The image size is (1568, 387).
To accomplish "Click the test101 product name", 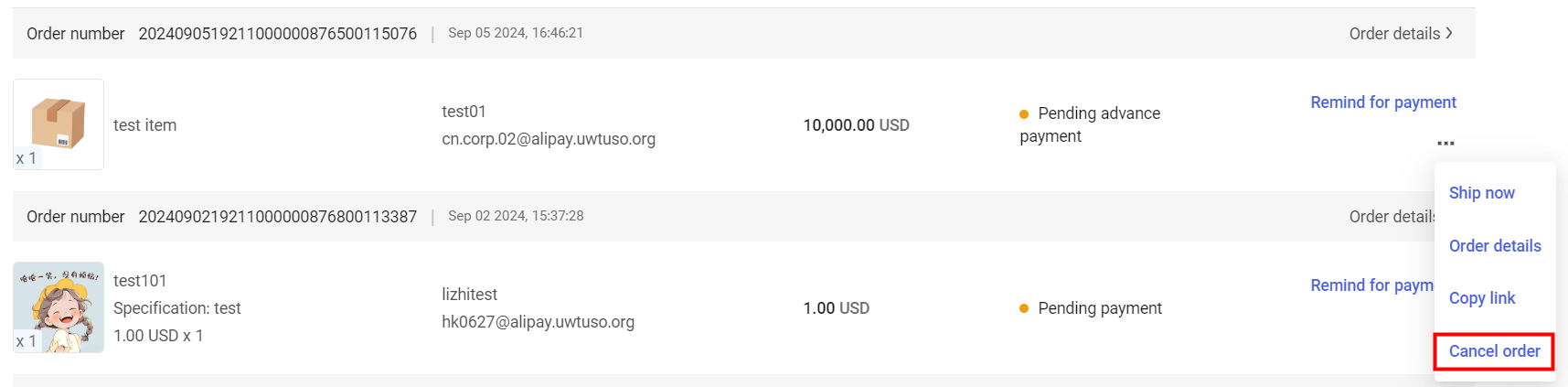I will (x=140, y=281).
